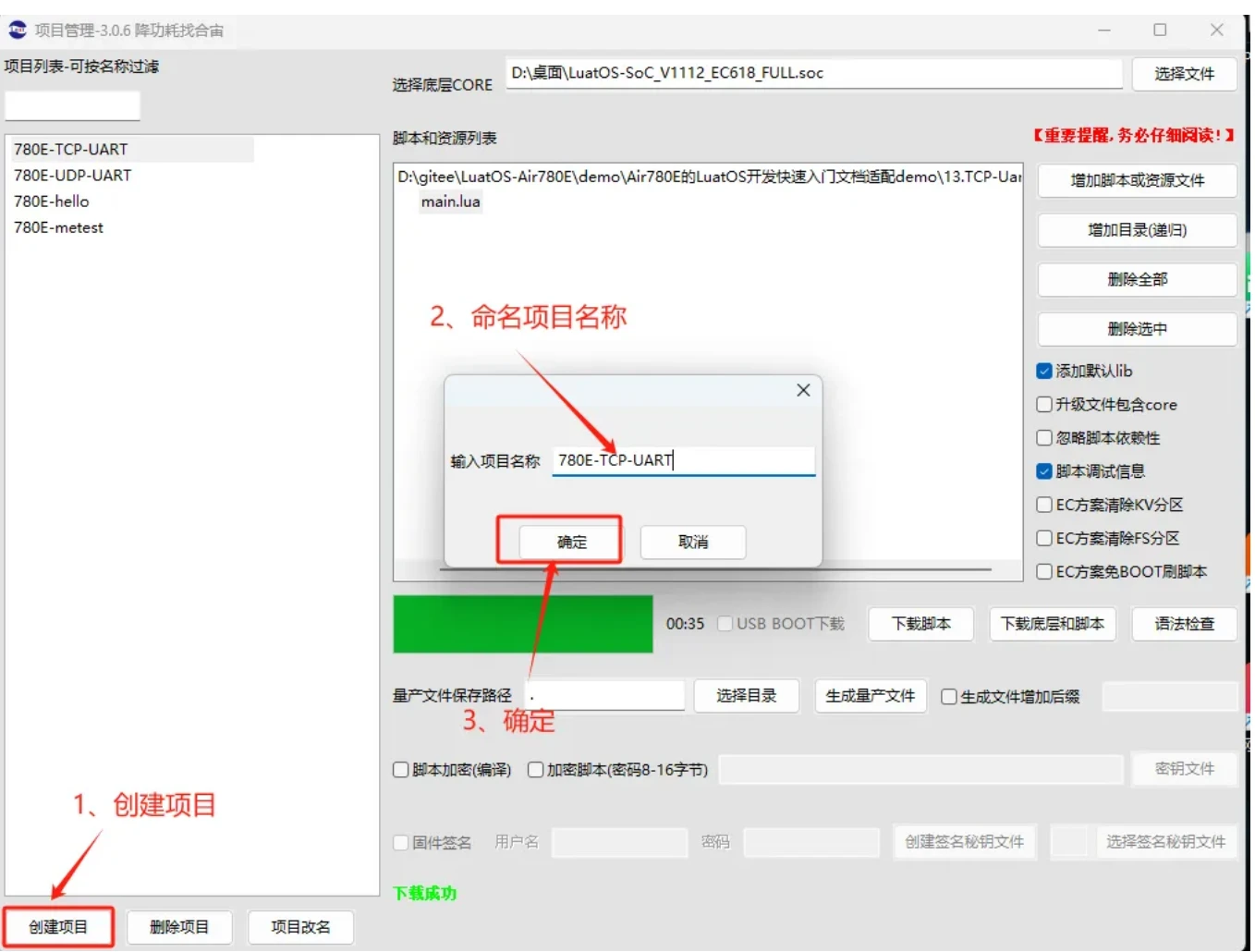Enable 升级文件包含core checkbox
The width and height of the screenshot is (1255, 952).
(x=1044, y=404)
